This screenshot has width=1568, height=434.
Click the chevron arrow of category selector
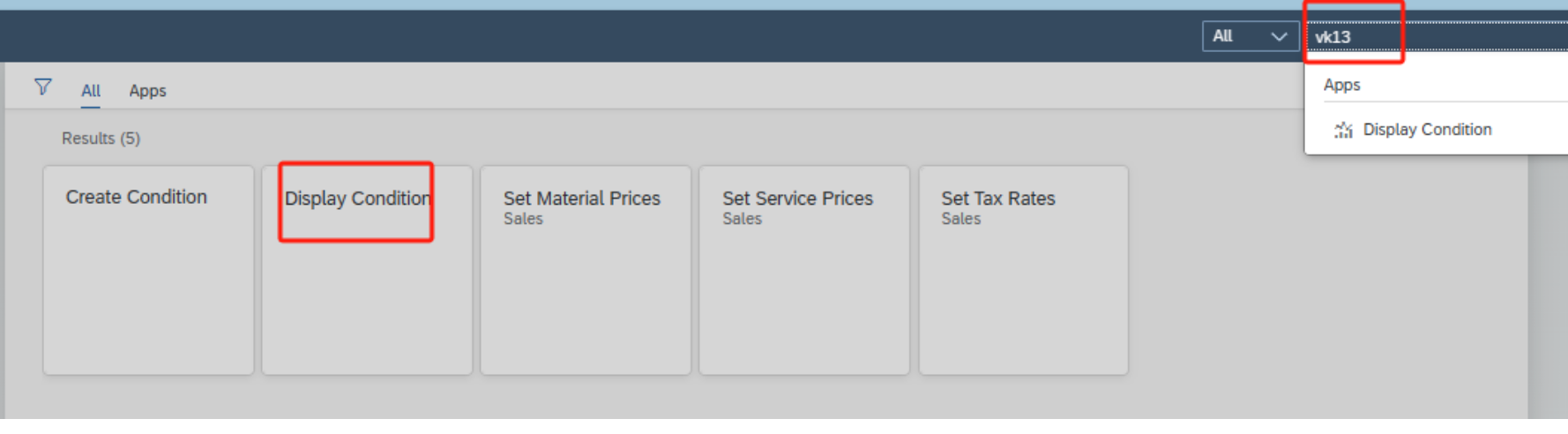click(x=1279, y=36)
